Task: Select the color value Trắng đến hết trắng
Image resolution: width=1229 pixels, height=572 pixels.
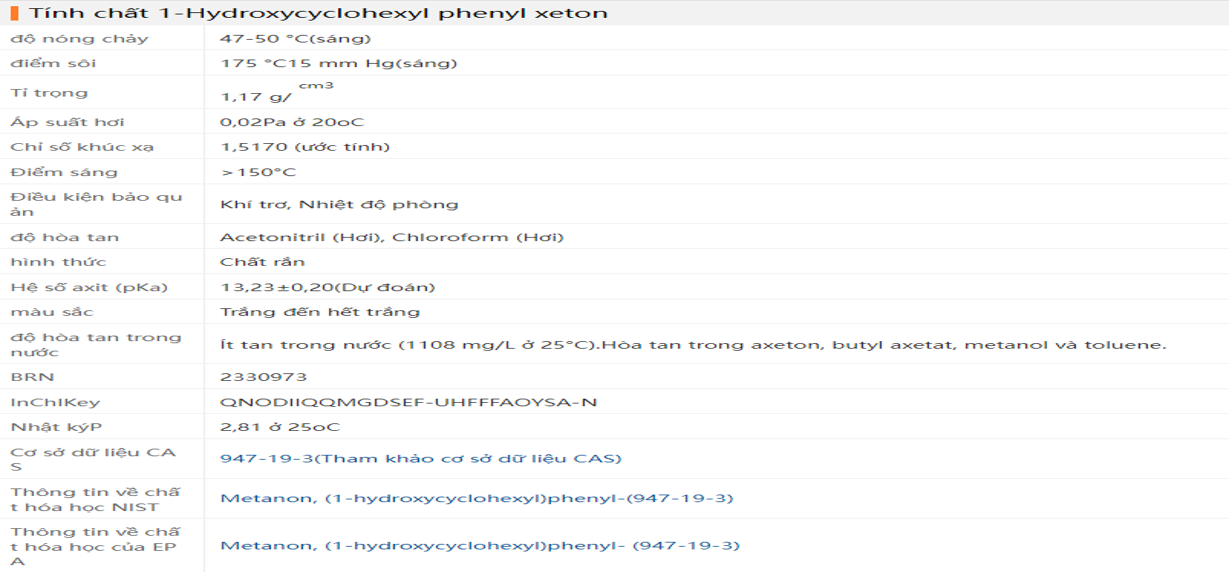Action: point(320,312)
